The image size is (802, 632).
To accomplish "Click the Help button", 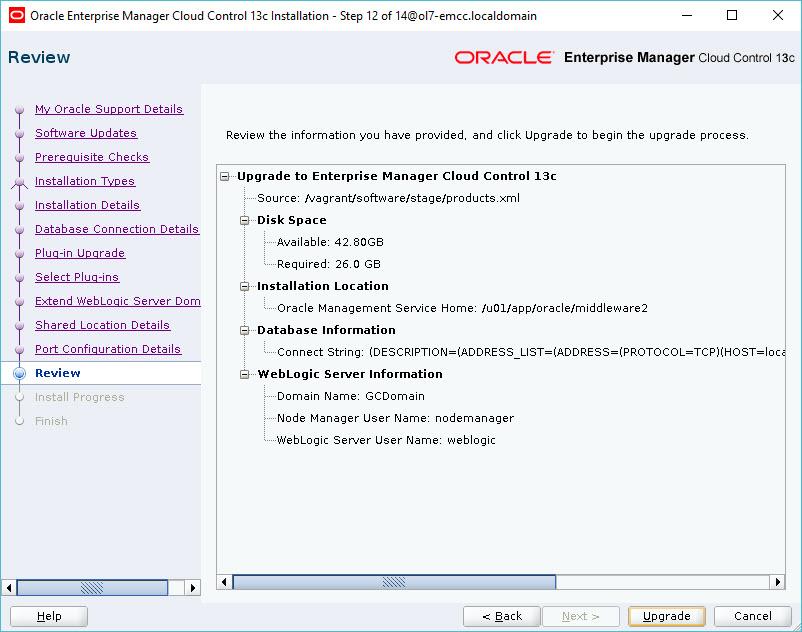I will click(x=49, y=616).
